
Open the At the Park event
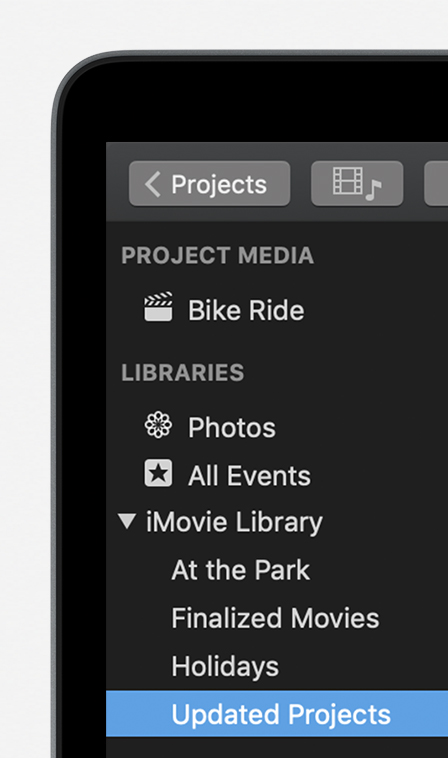point(240,570)
